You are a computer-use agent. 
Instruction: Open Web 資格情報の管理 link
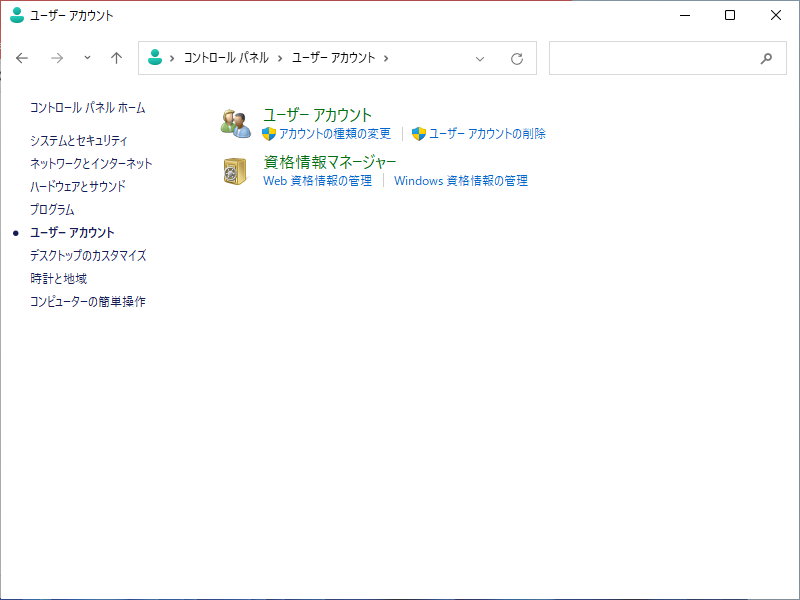(x=317, y=181)
